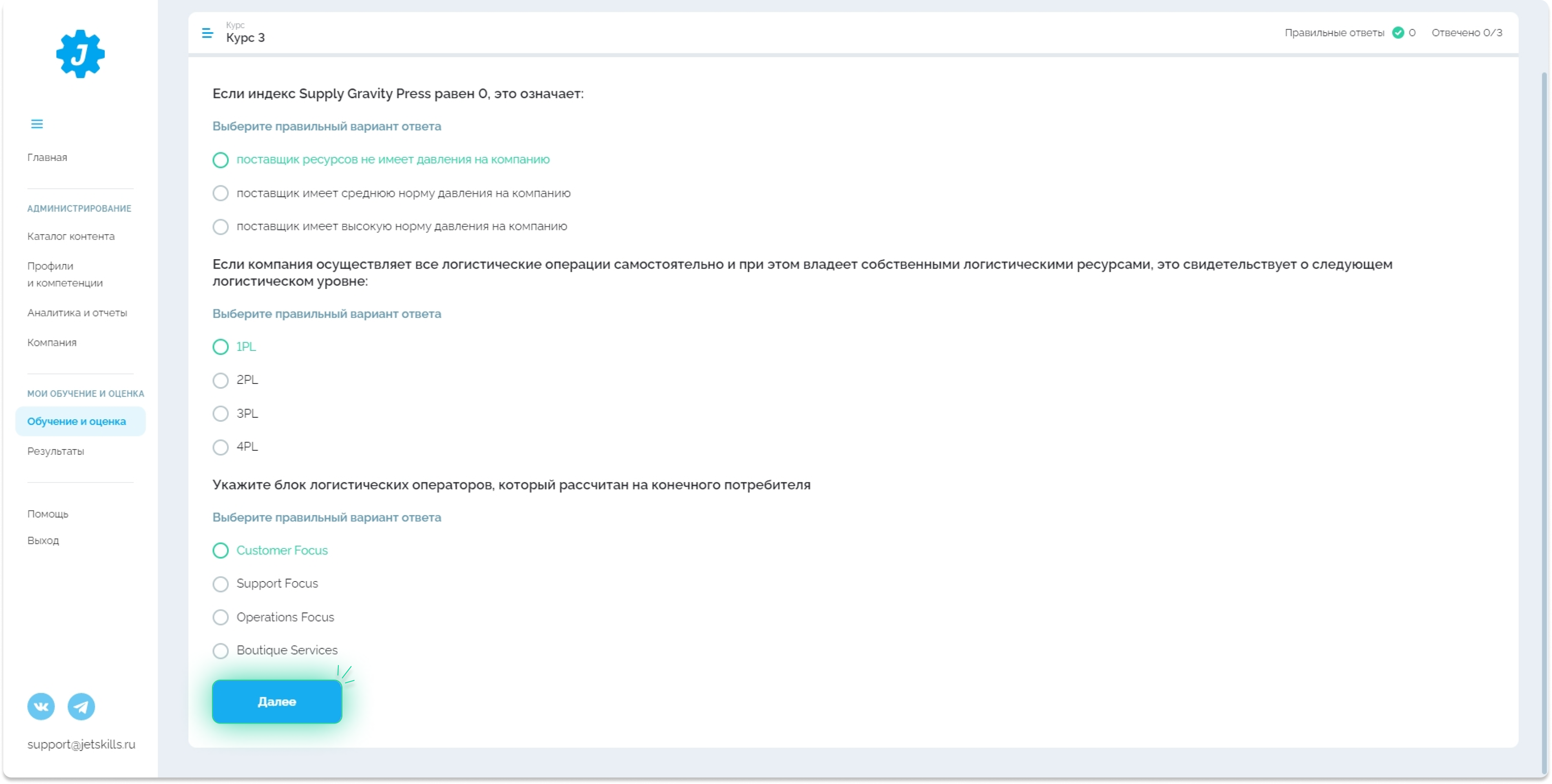This screenshot has width=1552, height=784.
Task: Click the 'Отвечено 0/3' counter
Action: pyautogui.click(x=1466, y=33)
